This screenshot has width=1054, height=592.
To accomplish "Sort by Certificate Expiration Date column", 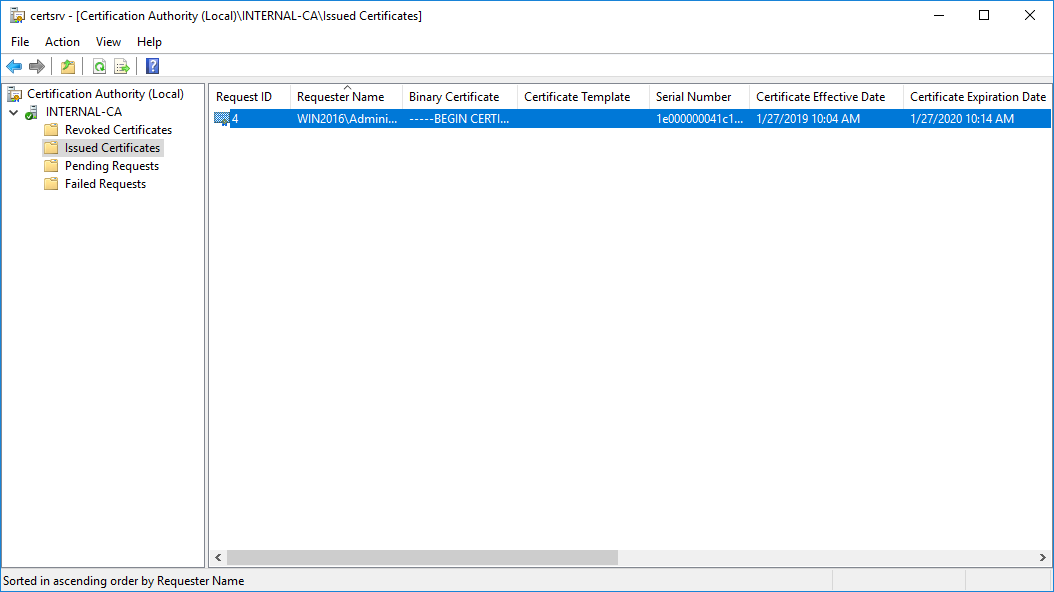I will point(977,97).
